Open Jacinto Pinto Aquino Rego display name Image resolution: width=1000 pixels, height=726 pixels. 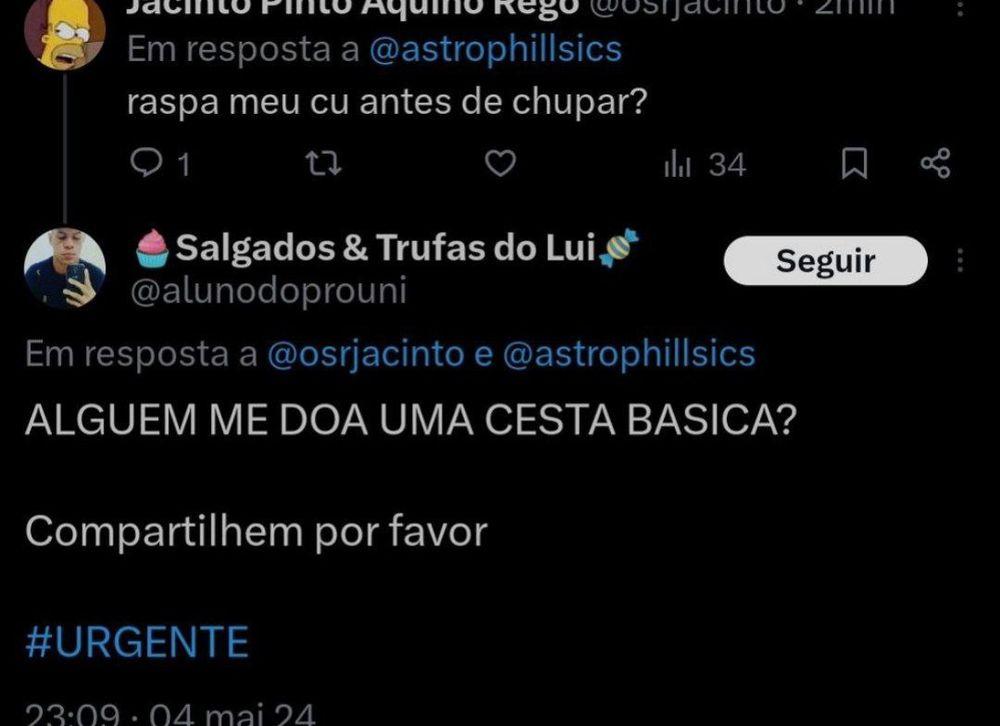point(352,6)
